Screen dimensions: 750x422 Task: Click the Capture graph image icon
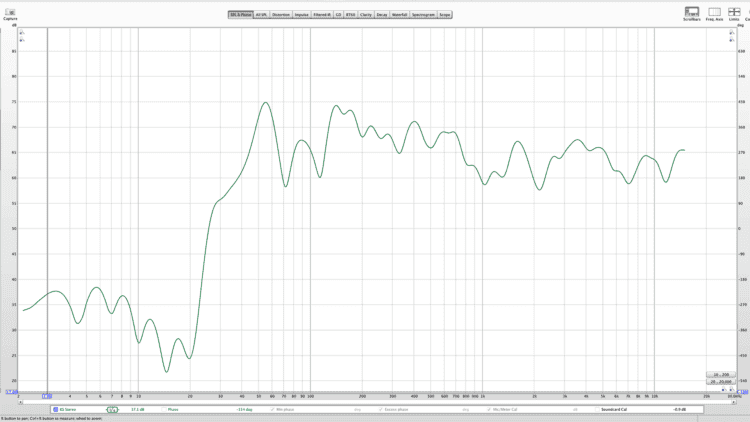[10, 12]
